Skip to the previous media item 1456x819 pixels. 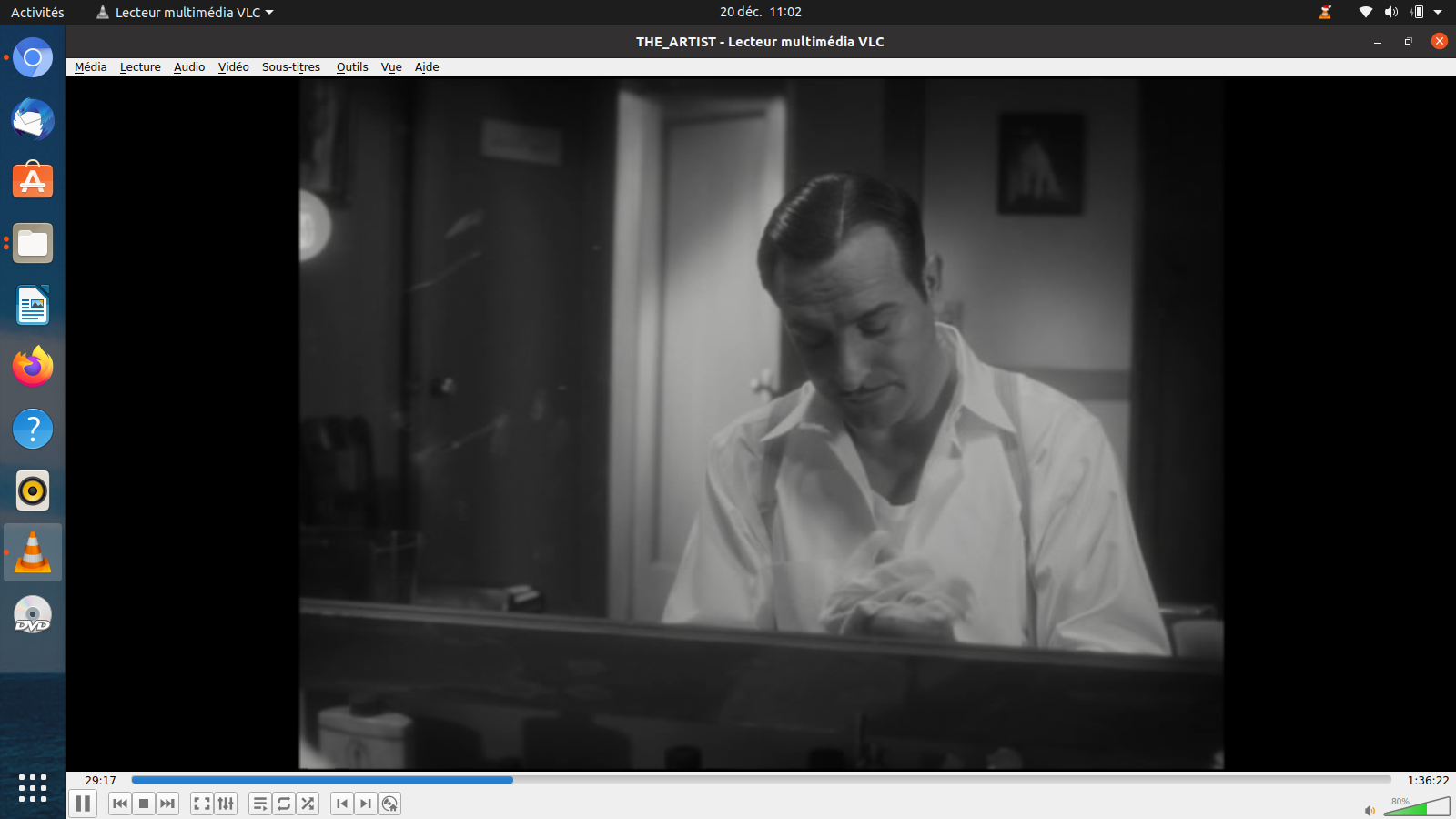(120, 804)
